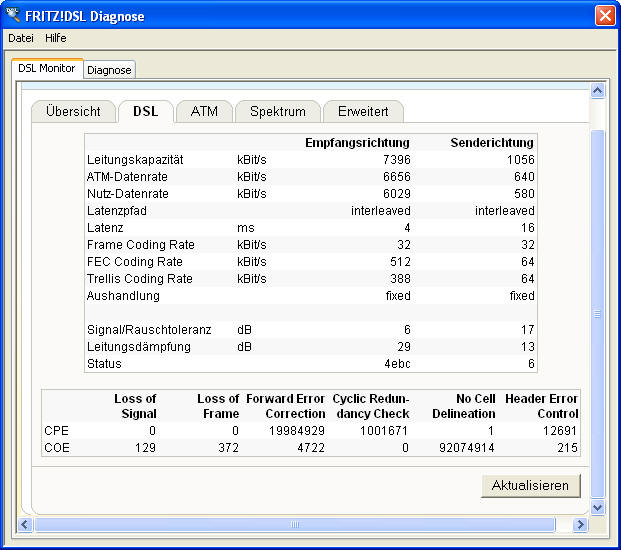The width and height of the screenshot is (621, 550).
Task: Click the vertical scrollbar thumb
Action: [597, 314]
